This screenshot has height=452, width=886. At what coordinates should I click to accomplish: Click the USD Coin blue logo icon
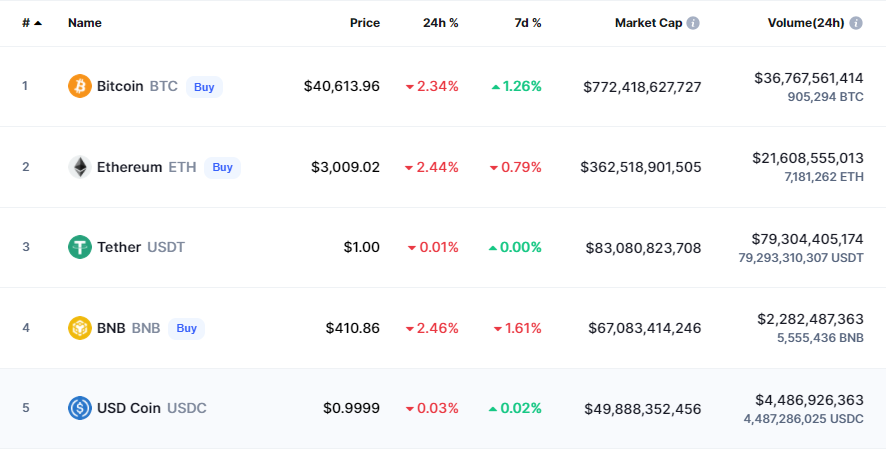click(x=80, y=408)
